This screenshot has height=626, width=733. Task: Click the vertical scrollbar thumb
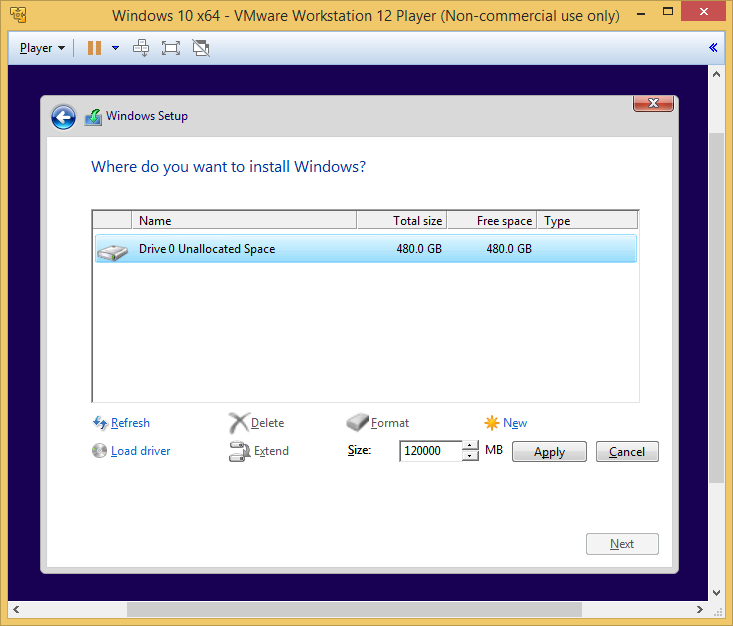click(716, 308)
